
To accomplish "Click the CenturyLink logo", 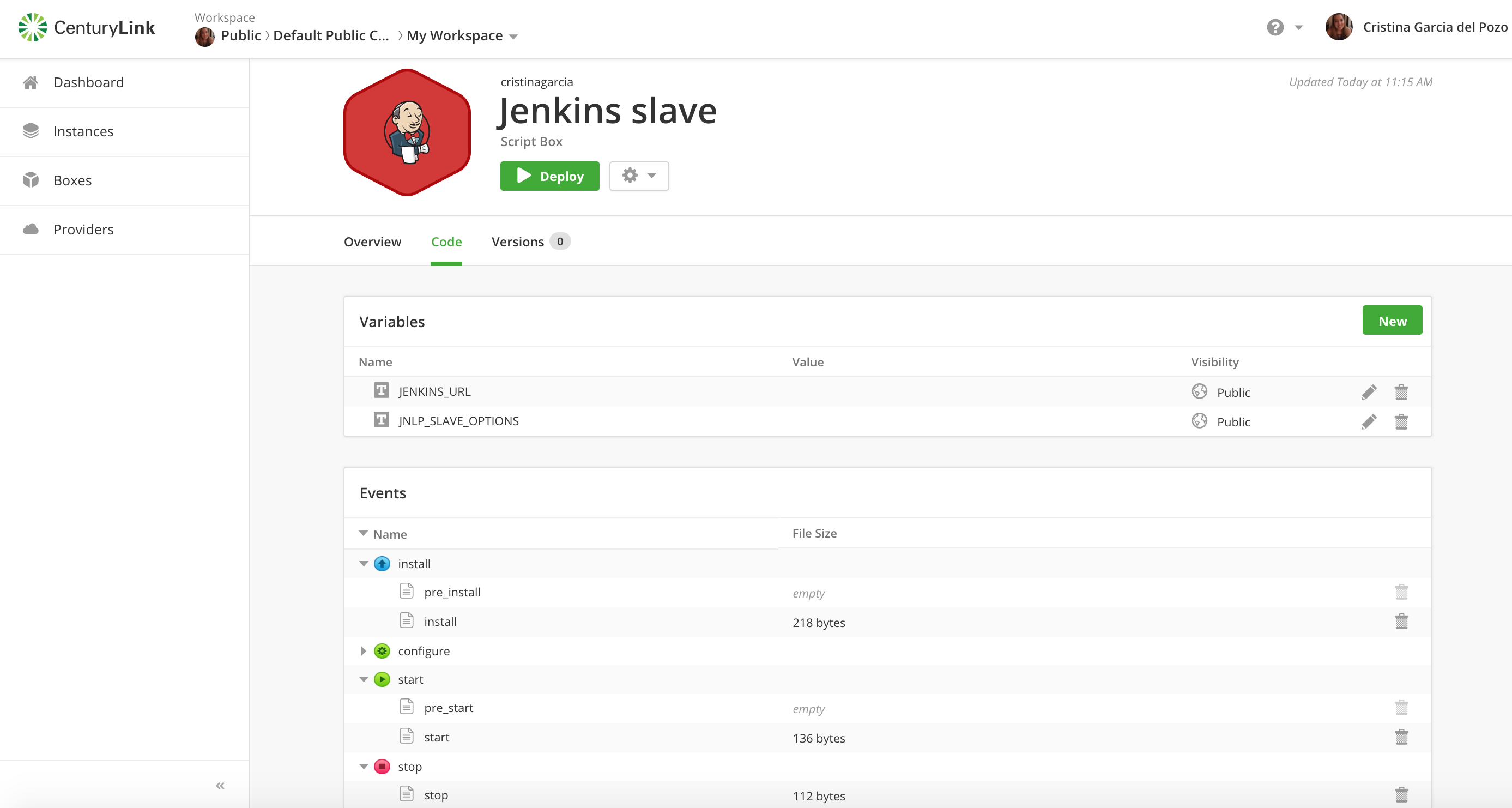I will click(x=86, y=28).
